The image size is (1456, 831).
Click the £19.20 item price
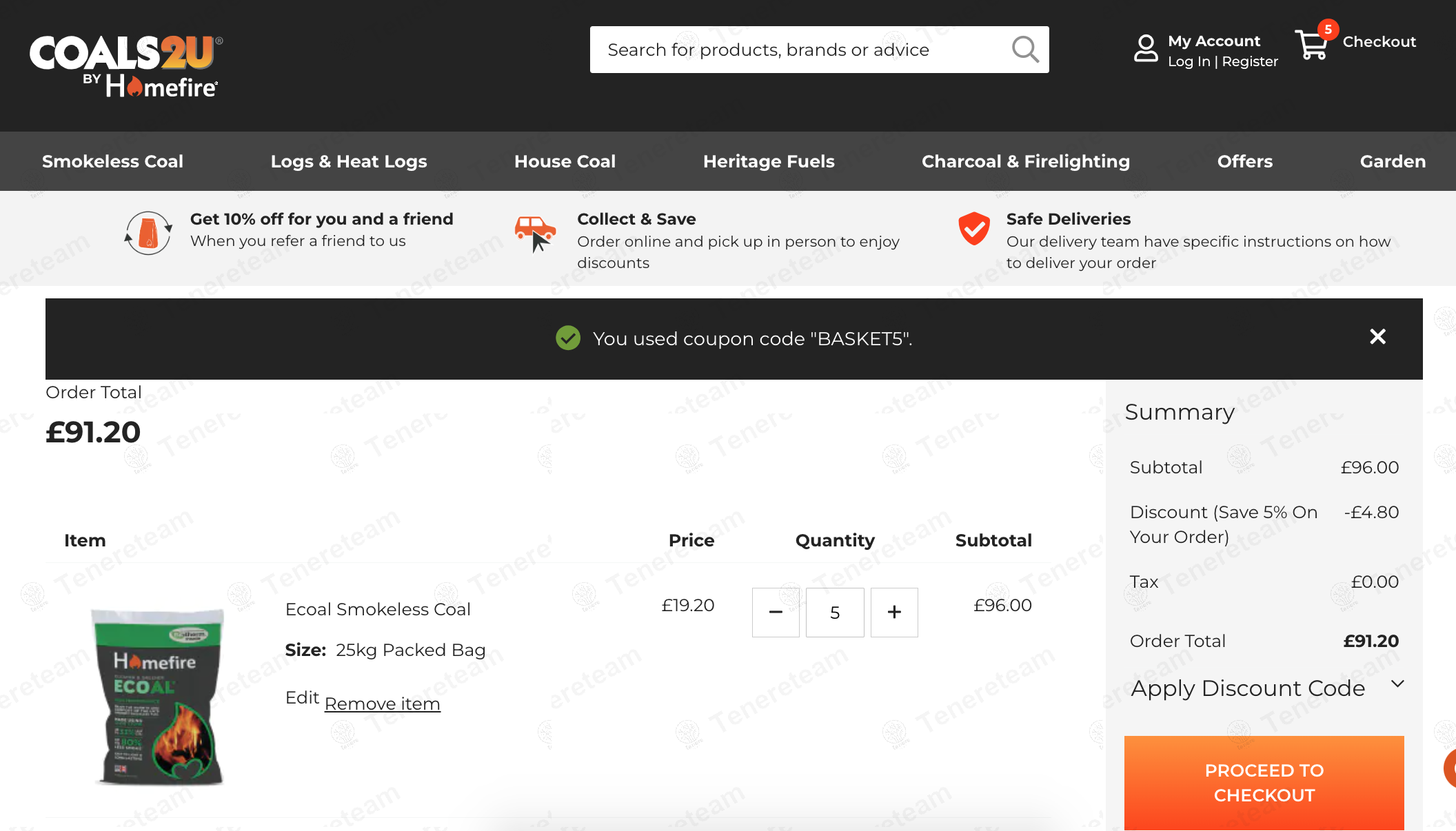coord(687,605)
